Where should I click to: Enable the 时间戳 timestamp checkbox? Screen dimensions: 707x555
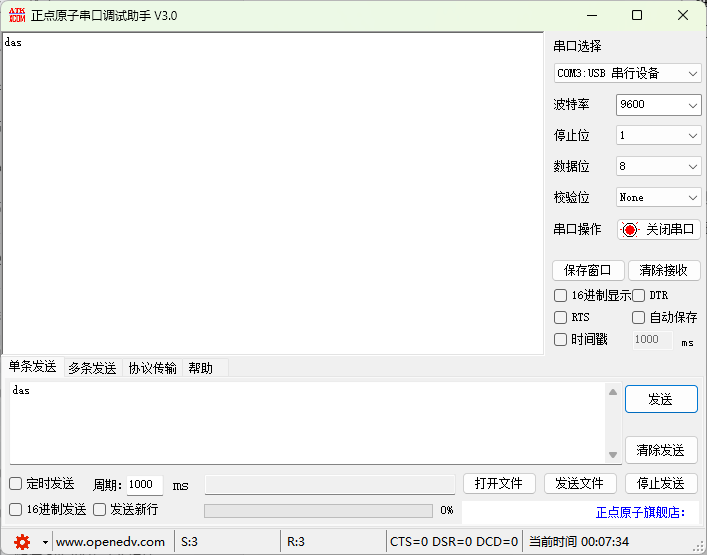561,339
